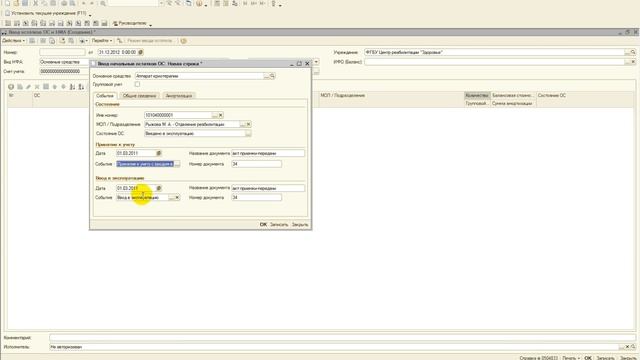Open calendar next to document date 31.12.2012

tap(141, 52)
